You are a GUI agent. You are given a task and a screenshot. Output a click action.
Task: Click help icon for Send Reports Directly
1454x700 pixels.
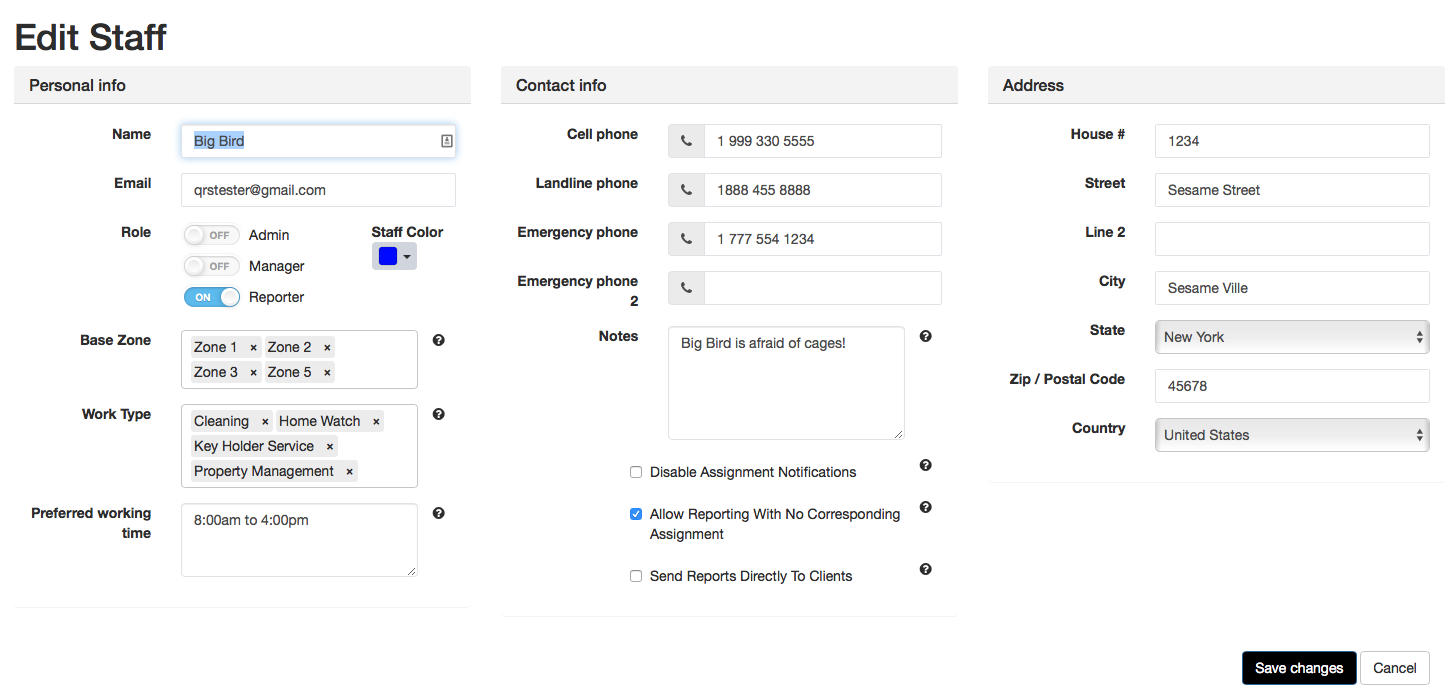[x=925, y=569]
